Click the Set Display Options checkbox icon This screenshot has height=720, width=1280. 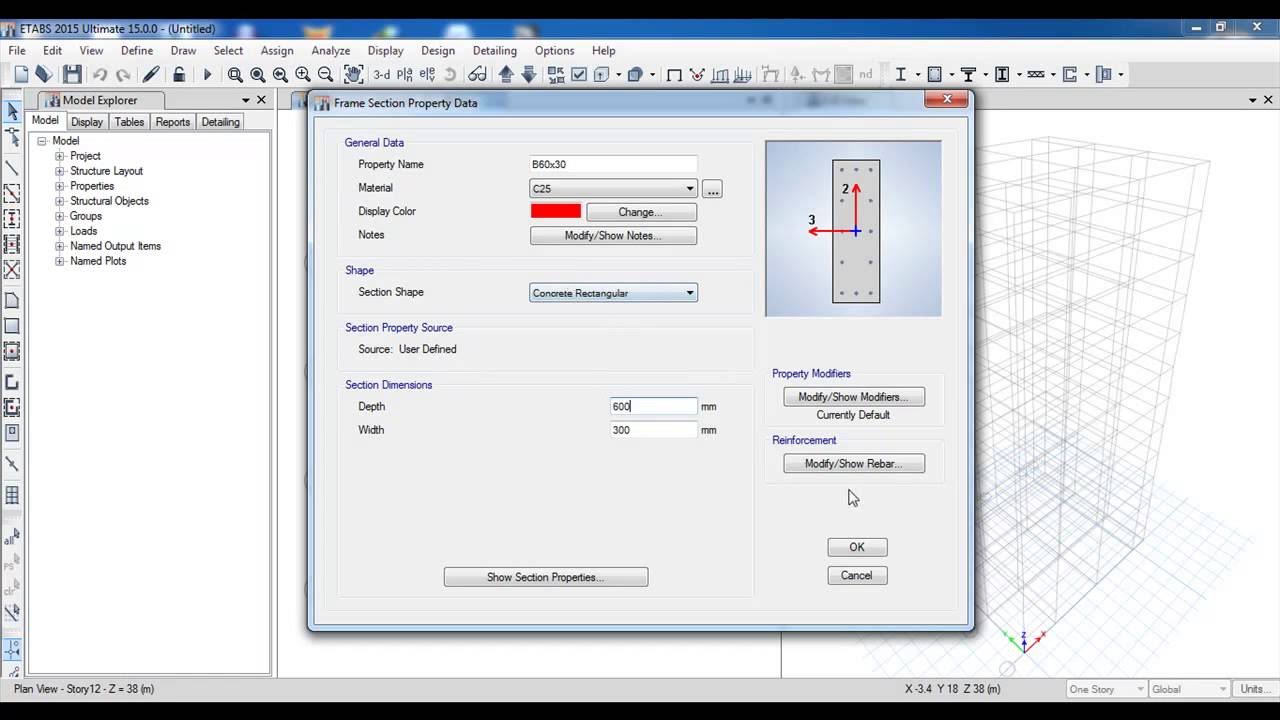[579, 74]
